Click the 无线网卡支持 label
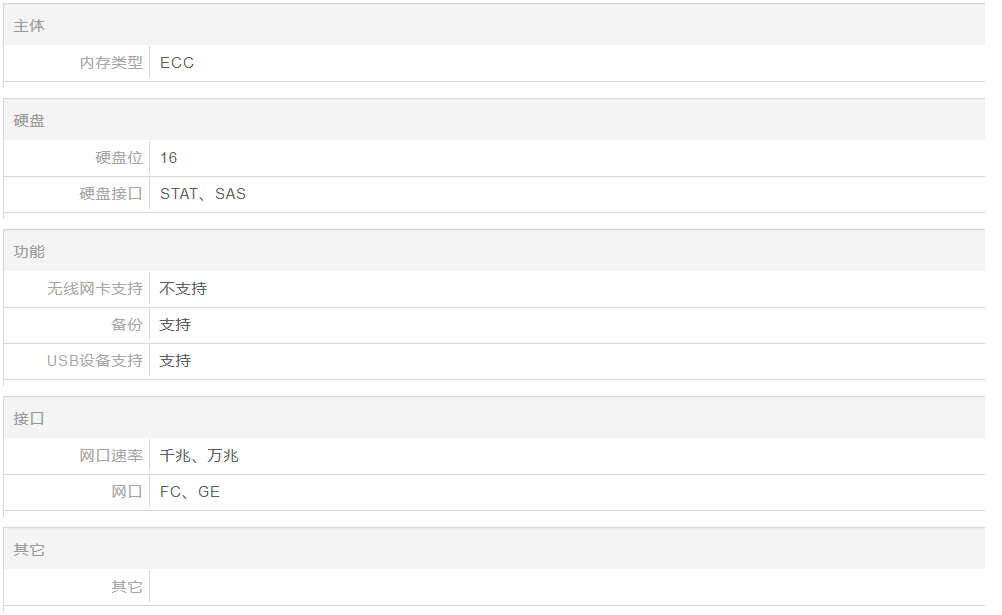1002x615 pixels. [95, 289]
